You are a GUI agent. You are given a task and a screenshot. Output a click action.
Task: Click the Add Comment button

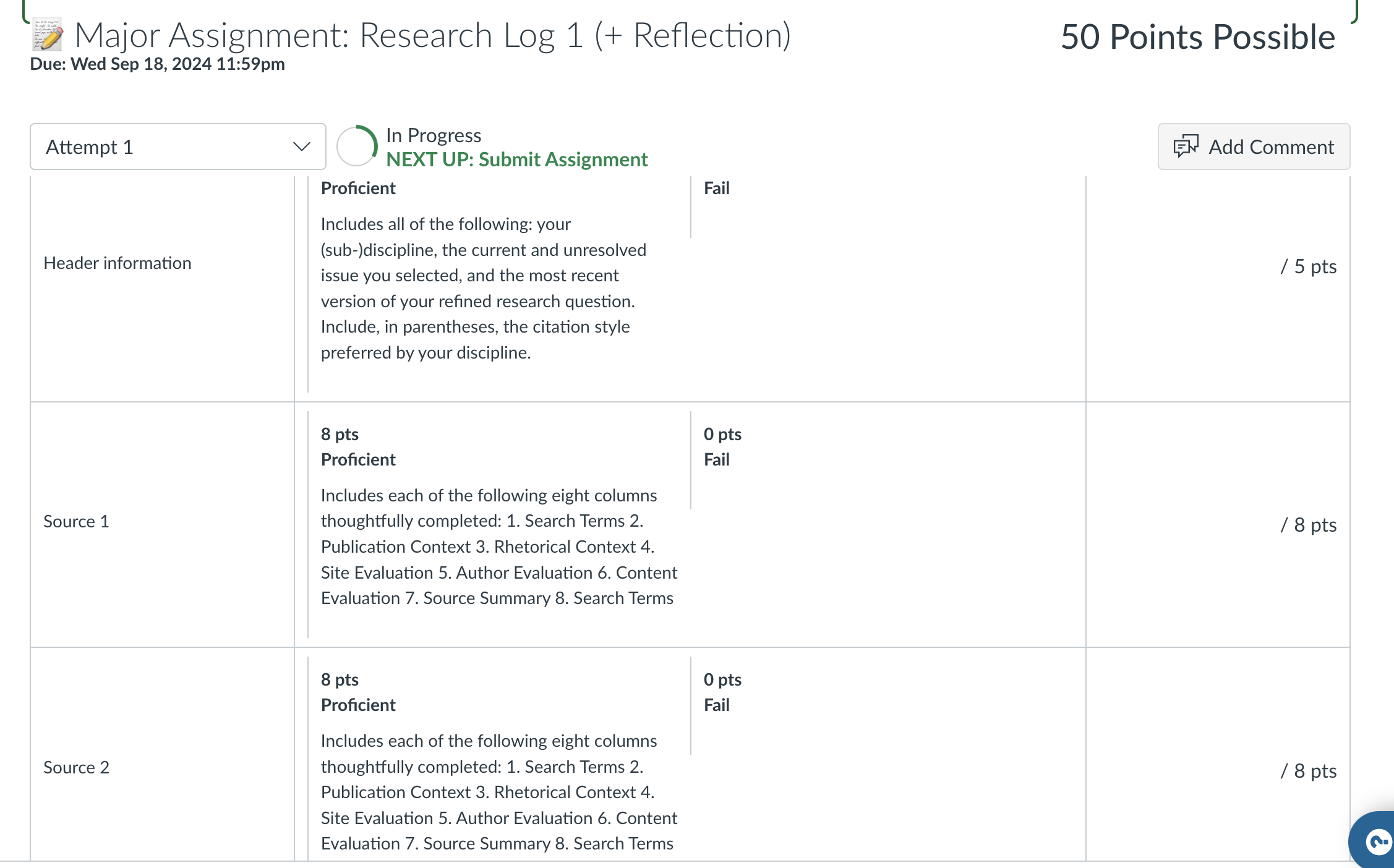click(1254, 147)
